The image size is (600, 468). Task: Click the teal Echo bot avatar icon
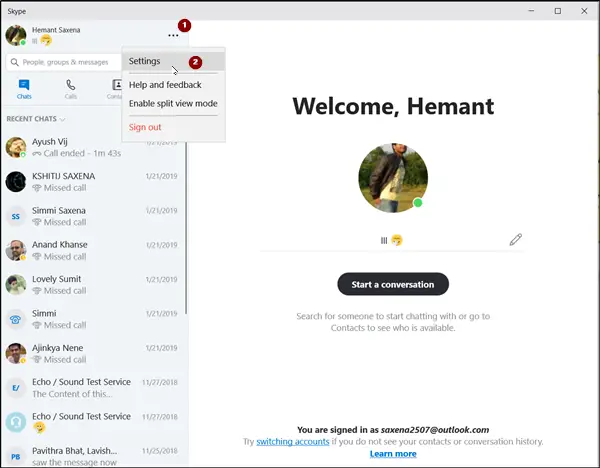pyautogui.click(x=16, y=422)
